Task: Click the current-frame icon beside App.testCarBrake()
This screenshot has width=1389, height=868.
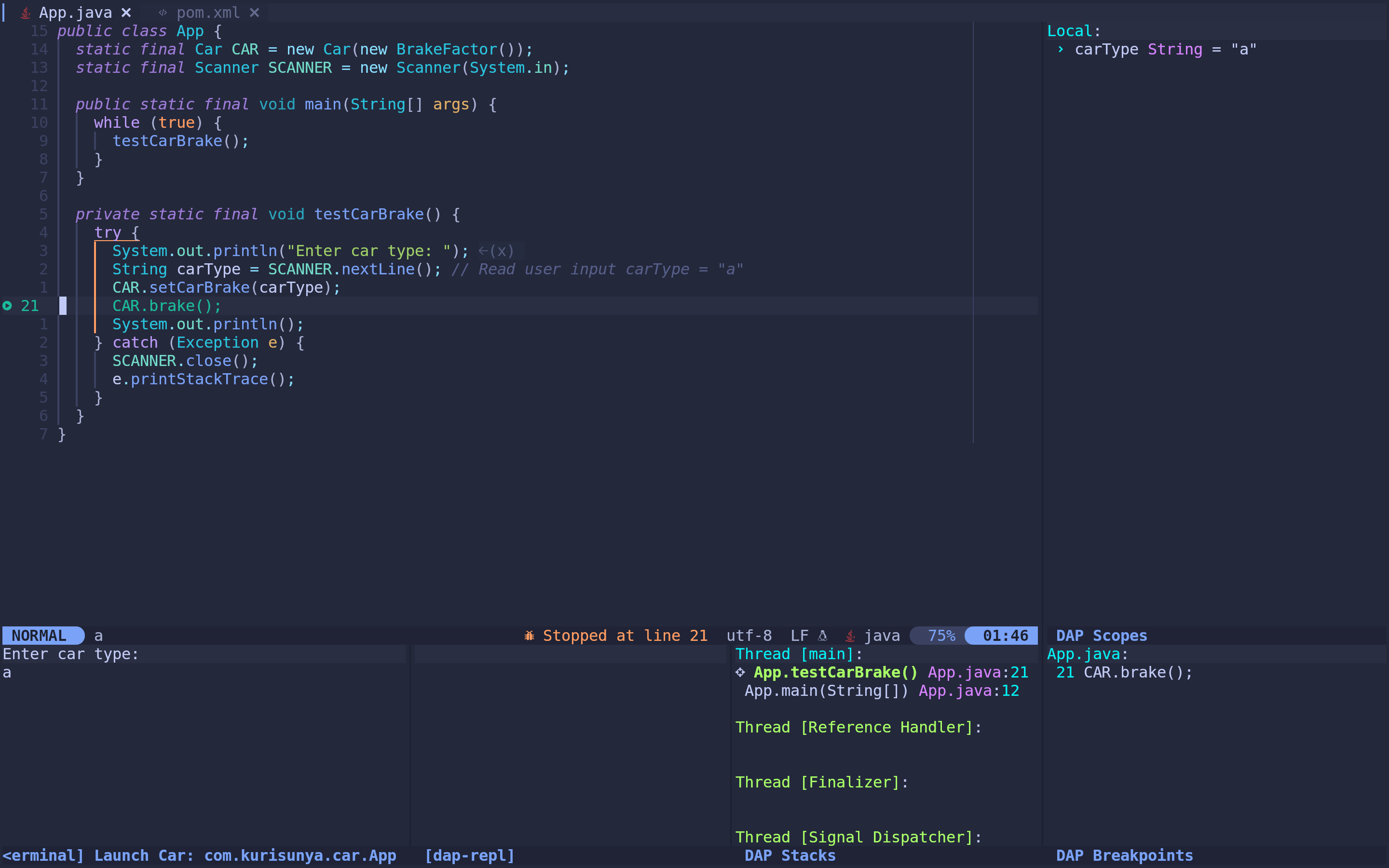Action: 740,672
